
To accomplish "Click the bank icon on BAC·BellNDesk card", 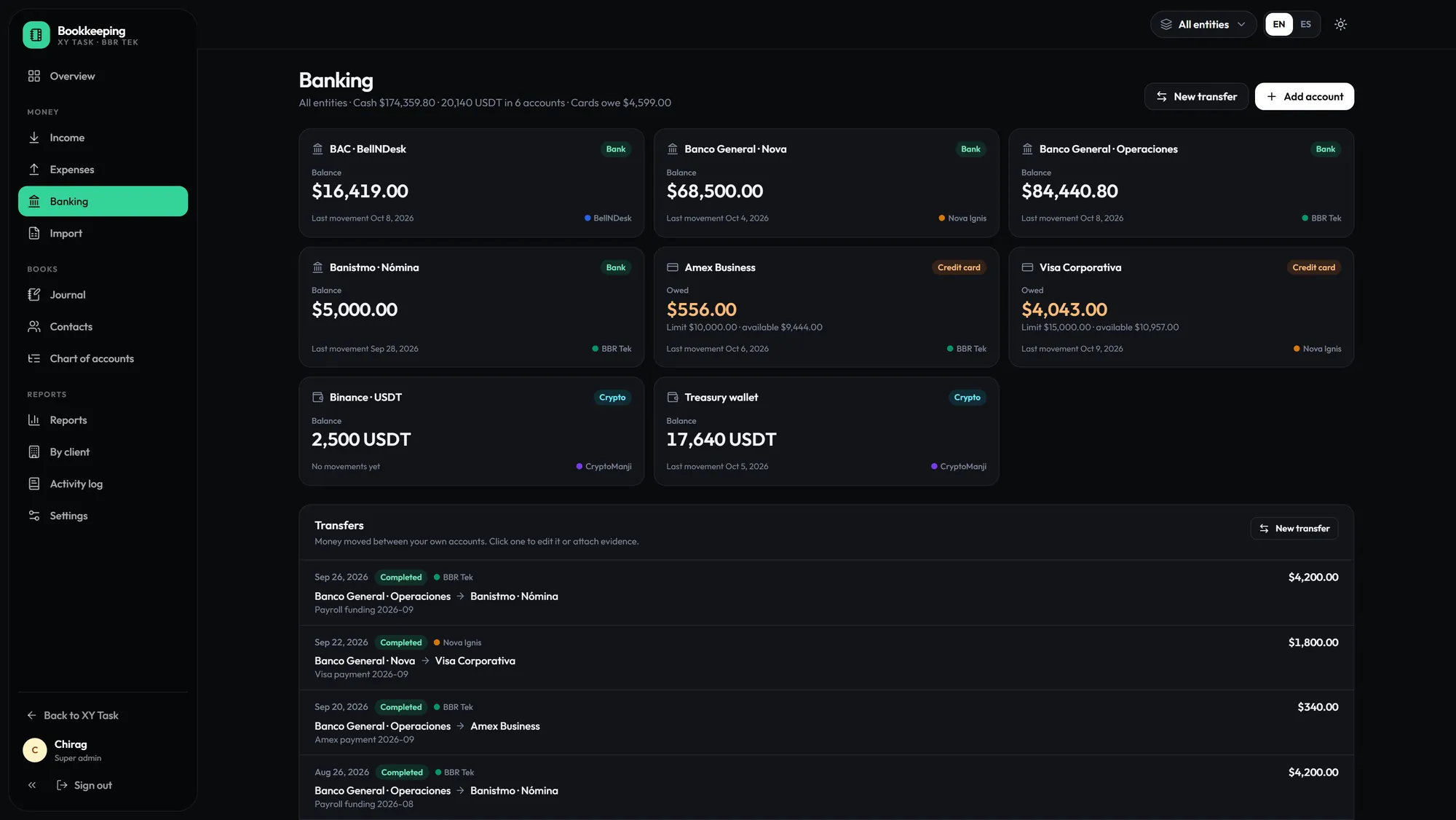I will [317, 149].
